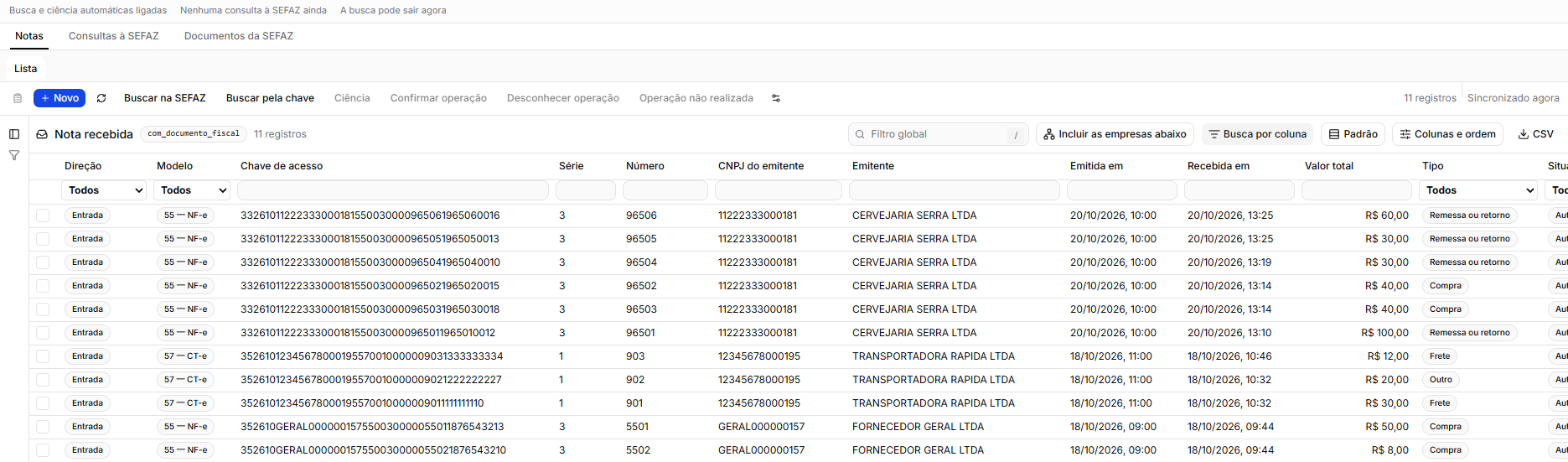Open the Modelo filter dropdown
This screenshot has width=1568, height=462.
[194, 190]
